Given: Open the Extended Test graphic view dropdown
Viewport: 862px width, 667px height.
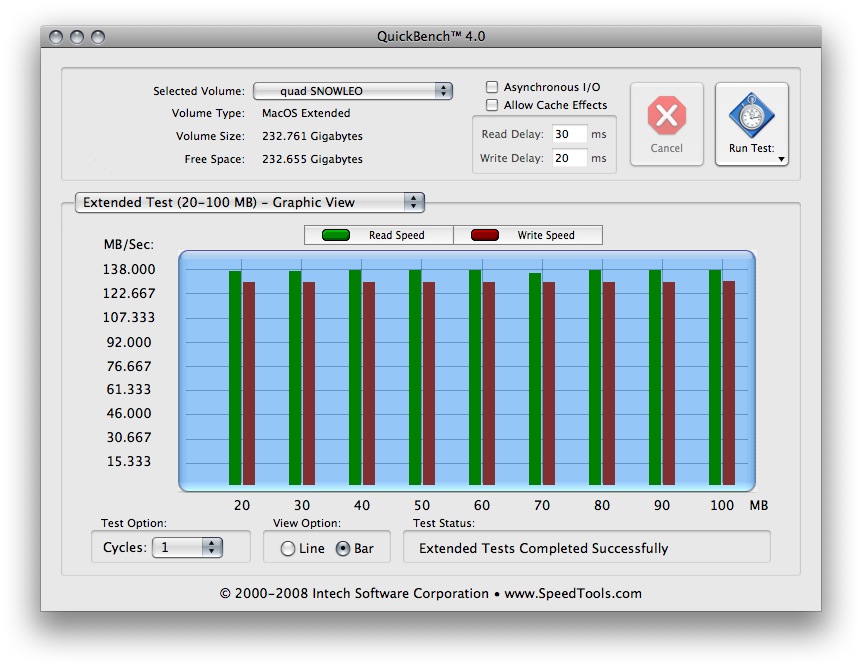Looking at the screenshot, I should pyautogui.click(x=250, y=202).
